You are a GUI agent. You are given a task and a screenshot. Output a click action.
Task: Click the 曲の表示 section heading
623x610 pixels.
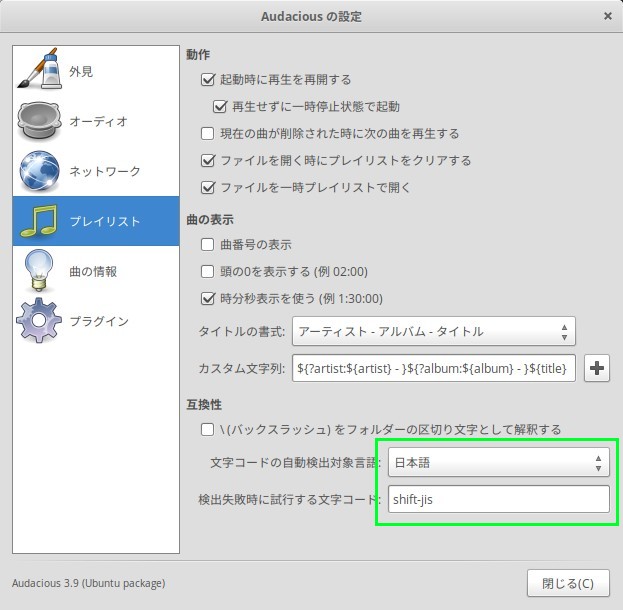tap(210, 219)
